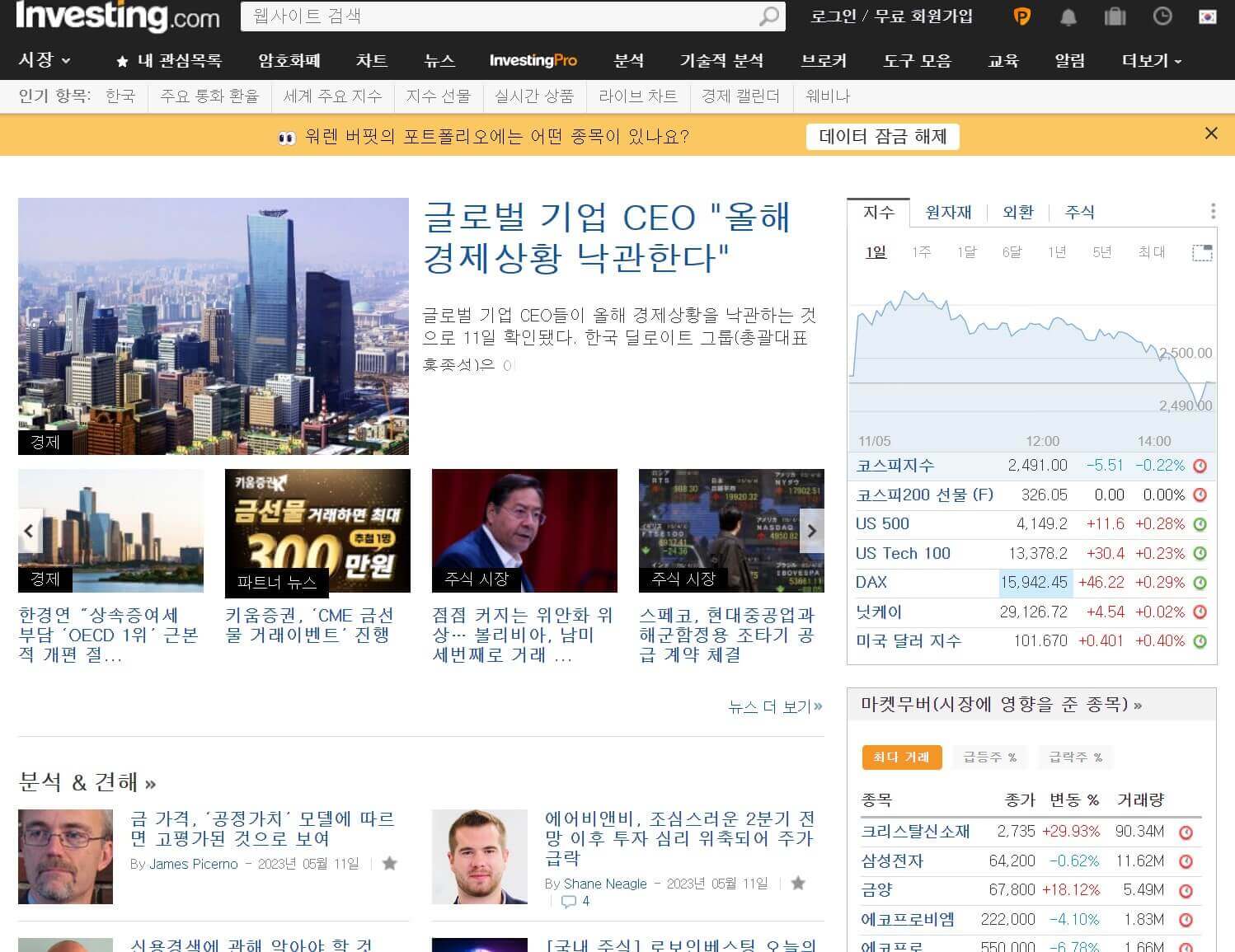Click the search magnifier icon
Image resolution: width=1235 pixels, height=952 pixels.
tap(768, 16)
